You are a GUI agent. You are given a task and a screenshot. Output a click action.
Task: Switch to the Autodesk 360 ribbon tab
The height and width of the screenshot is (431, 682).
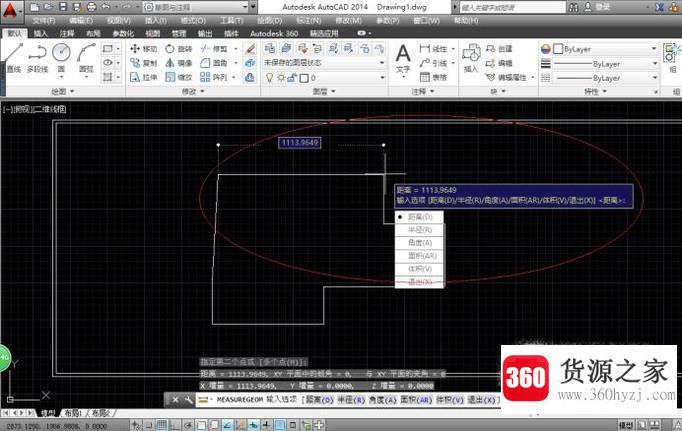(274, 33)
